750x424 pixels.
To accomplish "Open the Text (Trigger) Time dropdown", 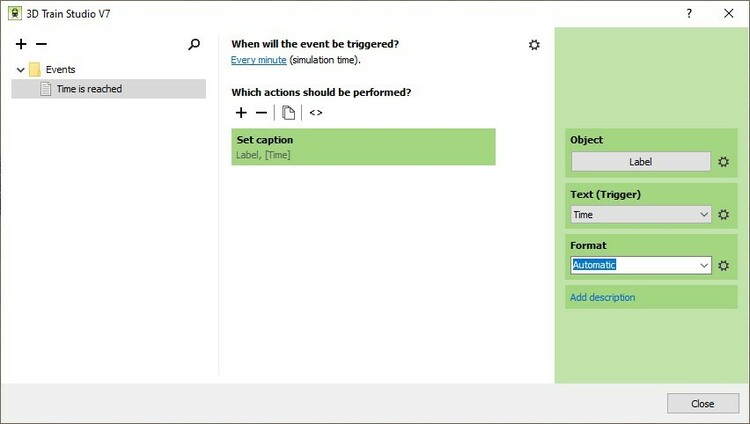I will click(x=641, y=214).
